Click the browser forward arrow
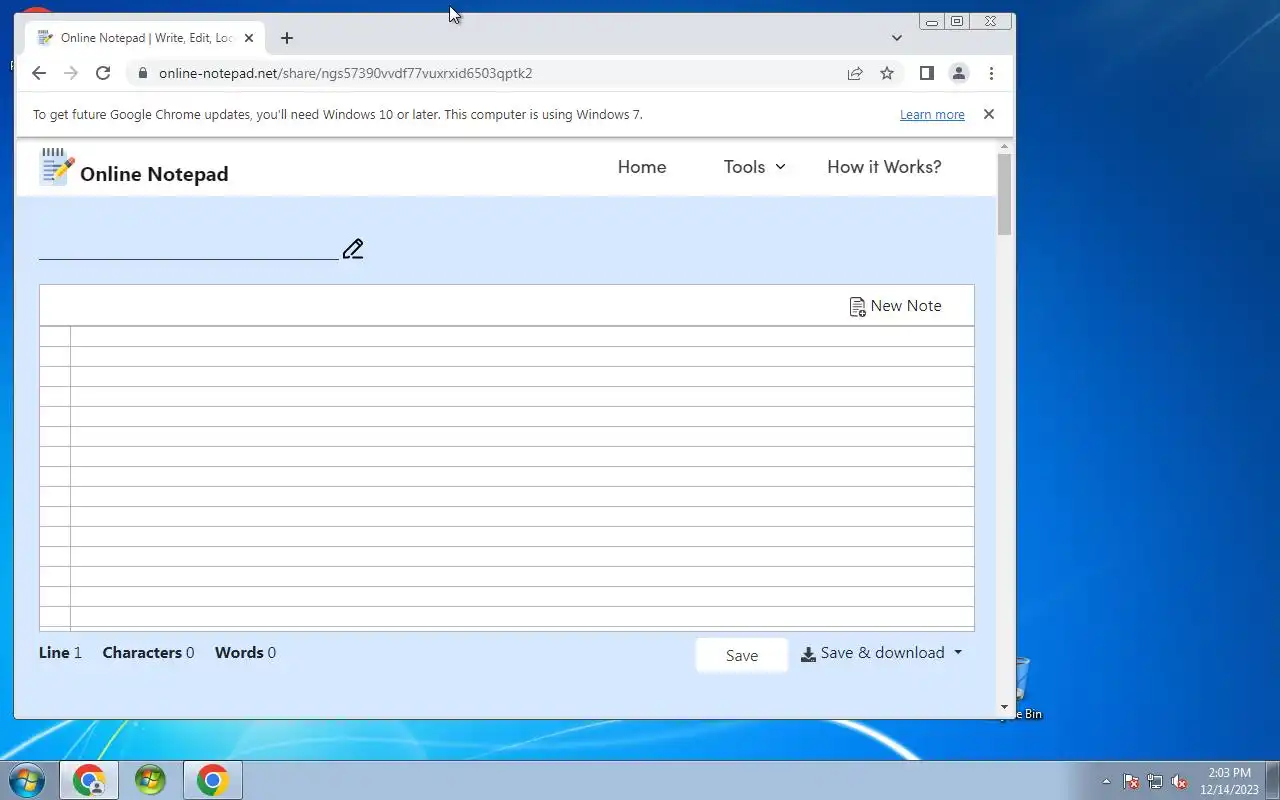The image size is (1280, 800). 70,73
